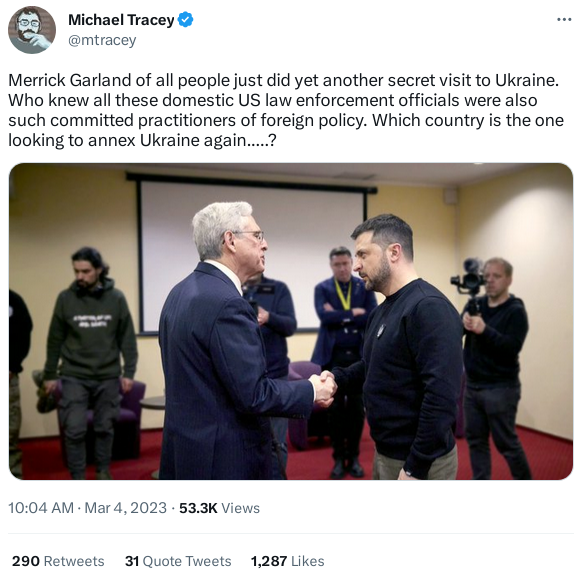The width and height of the screenshot is (588, 581).
Task: View the 53.3K Views count
Action: (x=219, y=508)
